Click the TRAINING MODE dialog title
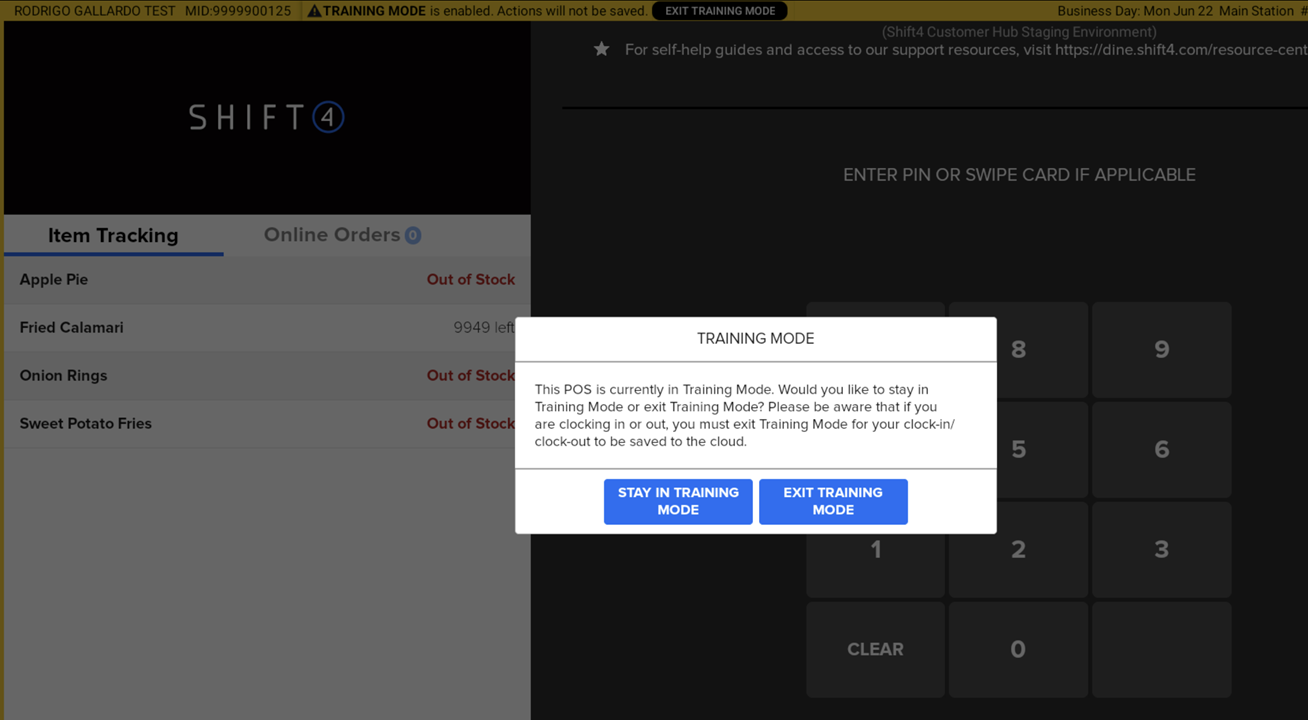1308x720 pixels. tap(756, 339)
